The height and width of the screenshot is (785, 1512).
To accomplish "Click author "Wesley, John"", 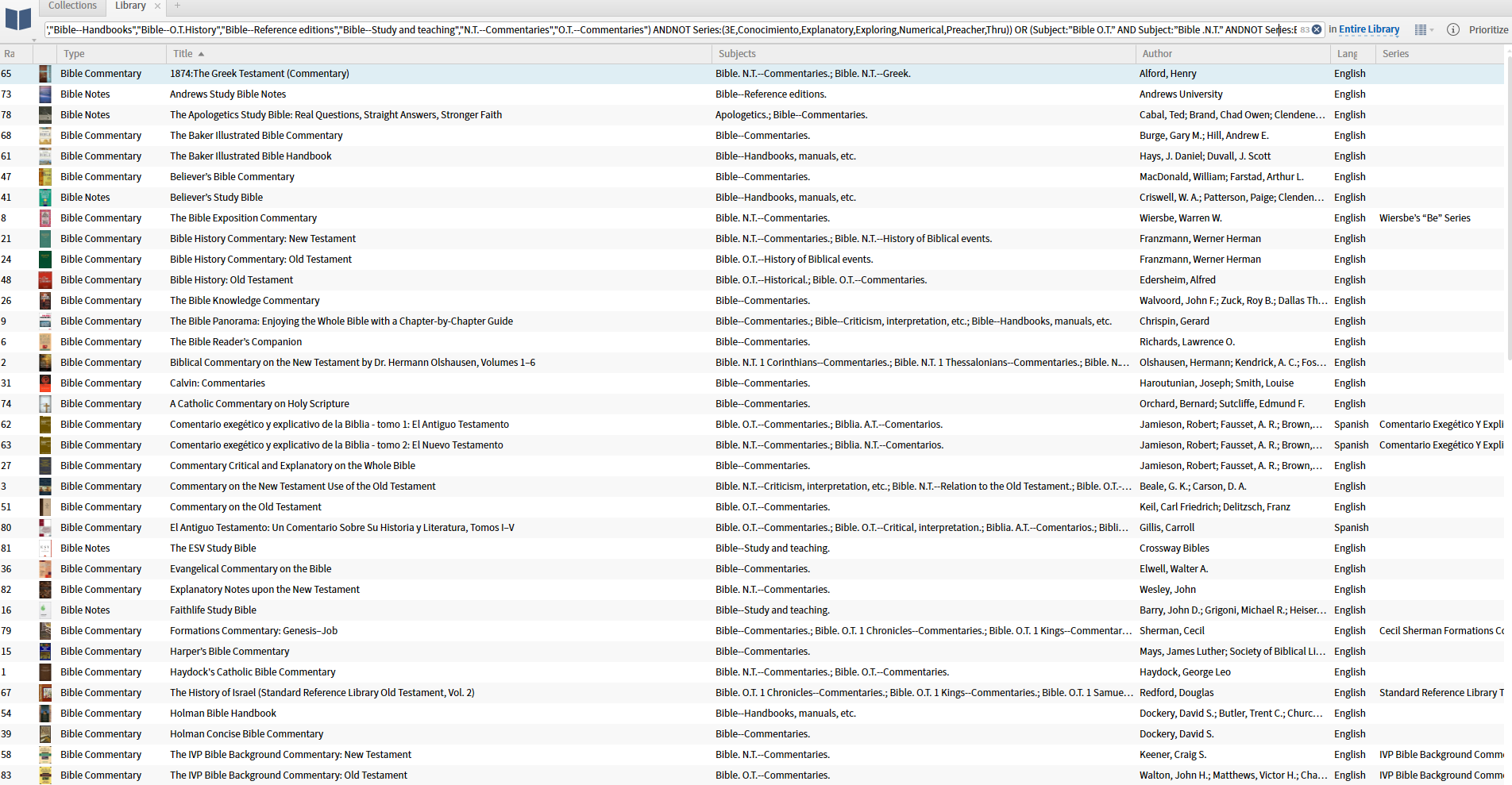I will pos(1167,590).
